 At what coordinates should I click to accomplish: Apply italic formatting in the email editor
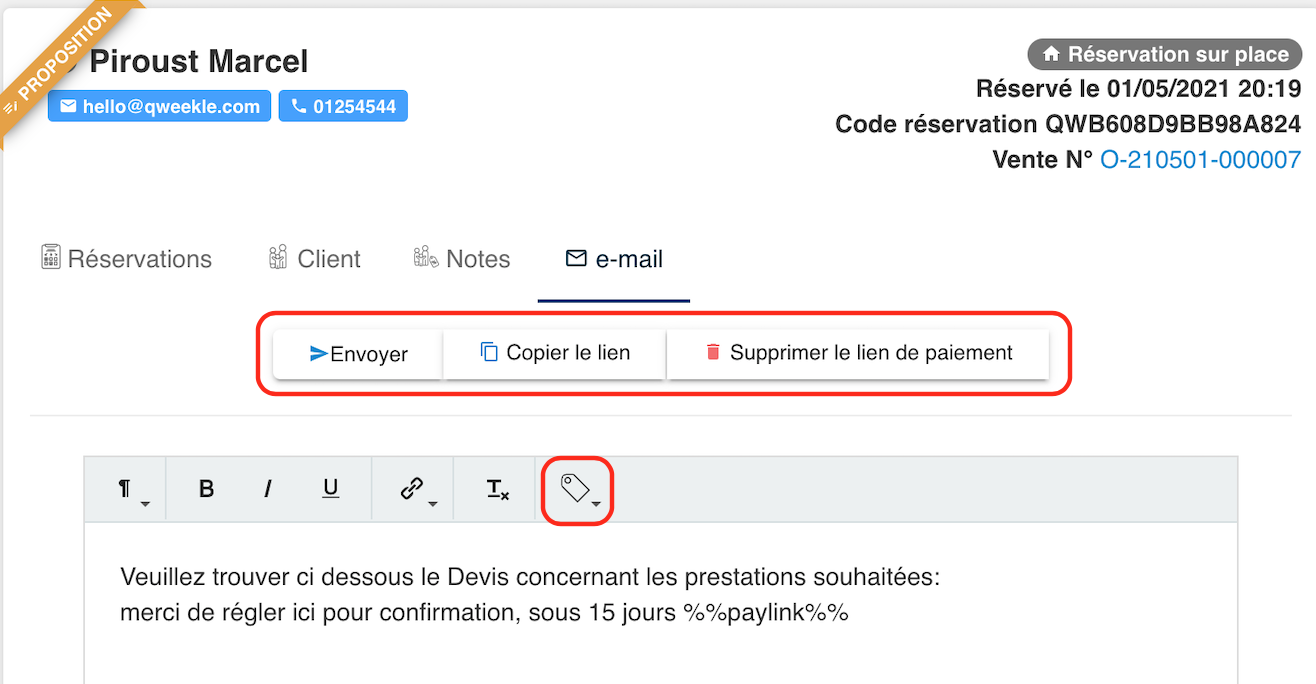point(267,489)
